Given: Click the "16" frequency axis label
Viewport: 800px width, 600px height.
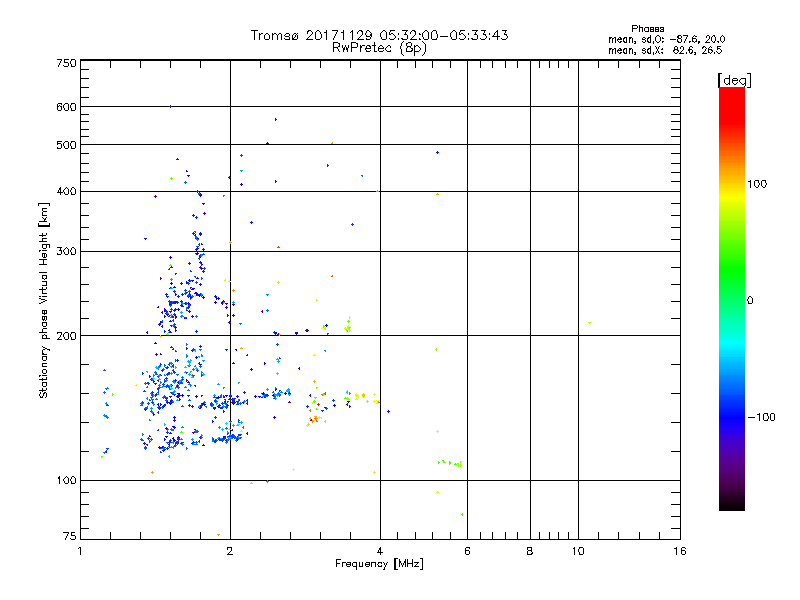Looking at the screenshot, I should click(x=680, y=551).
